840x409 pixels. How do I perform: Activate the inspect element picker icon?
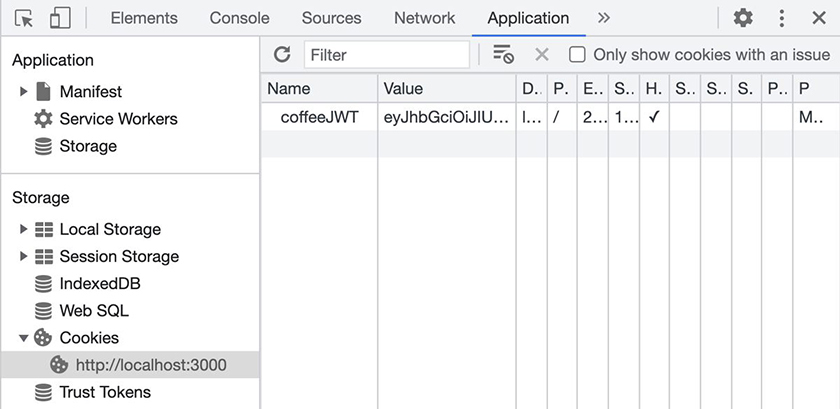point(25,18)
